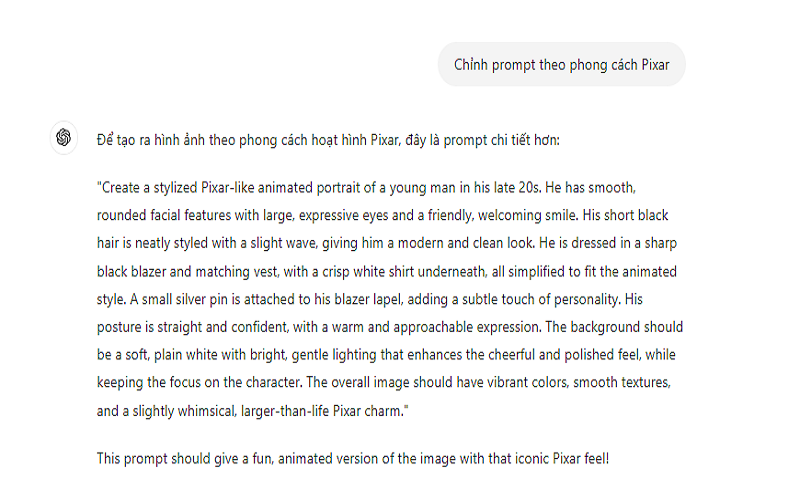Viewport: 800px width, 500px height.
Task: Click the word "Pixar" in the user message bubble
Action: (x=650, y=65)
